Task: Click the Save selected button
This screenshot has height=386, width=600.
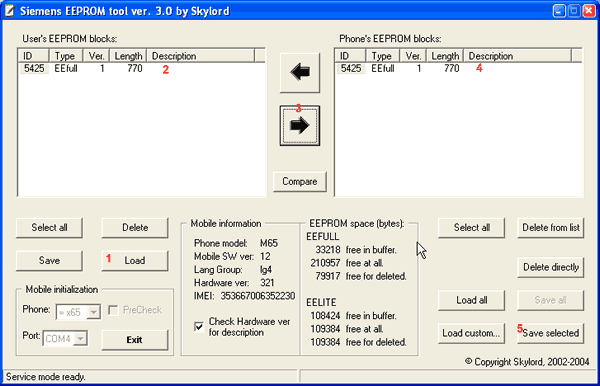Action: tap(550, 333)
